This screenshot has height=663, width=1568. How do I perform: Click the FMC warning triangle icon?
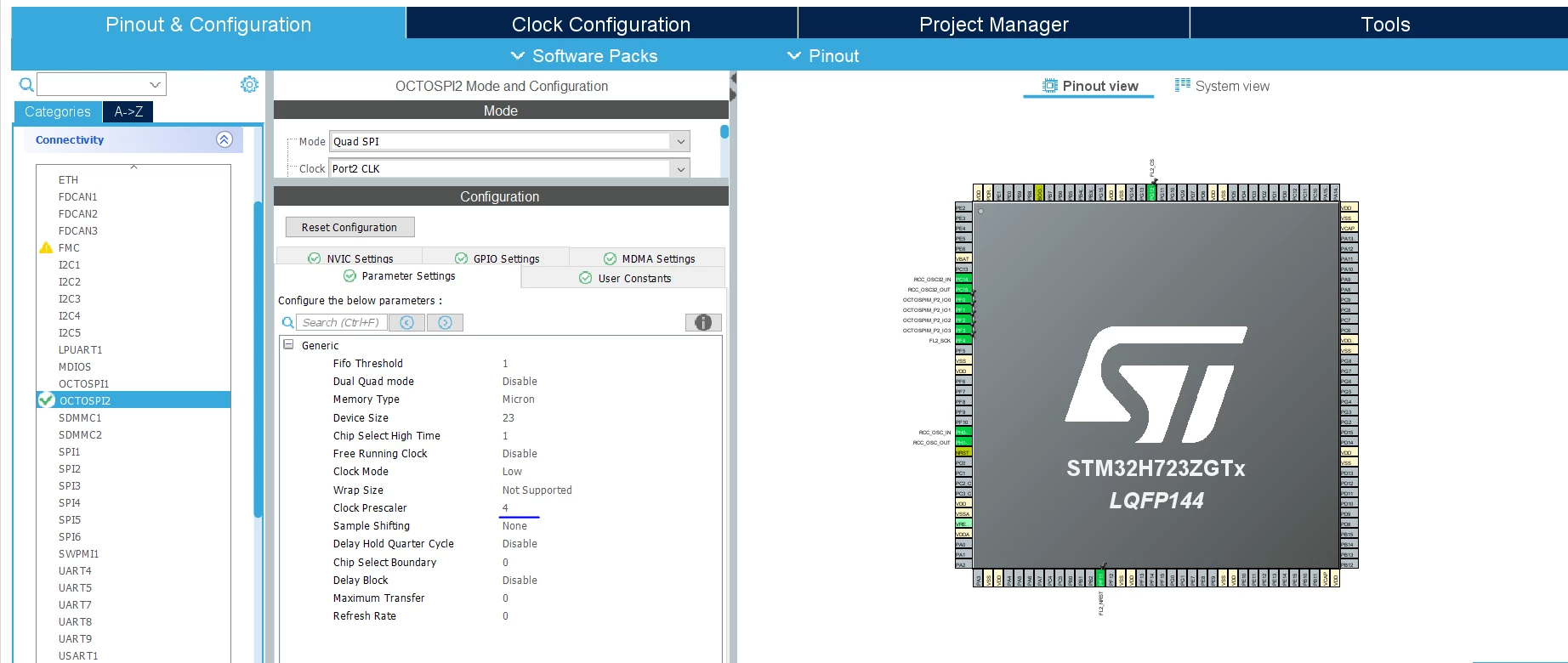point(47,247)
